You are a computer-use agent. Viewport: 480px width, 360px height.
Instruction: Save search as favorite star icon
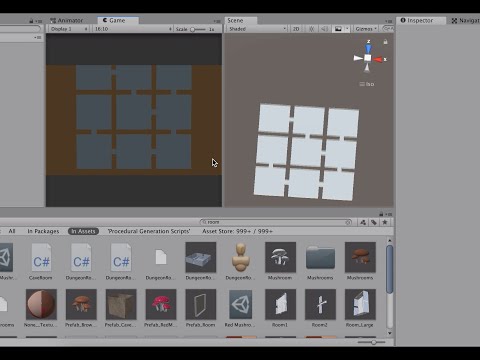(x=385, y=222)
